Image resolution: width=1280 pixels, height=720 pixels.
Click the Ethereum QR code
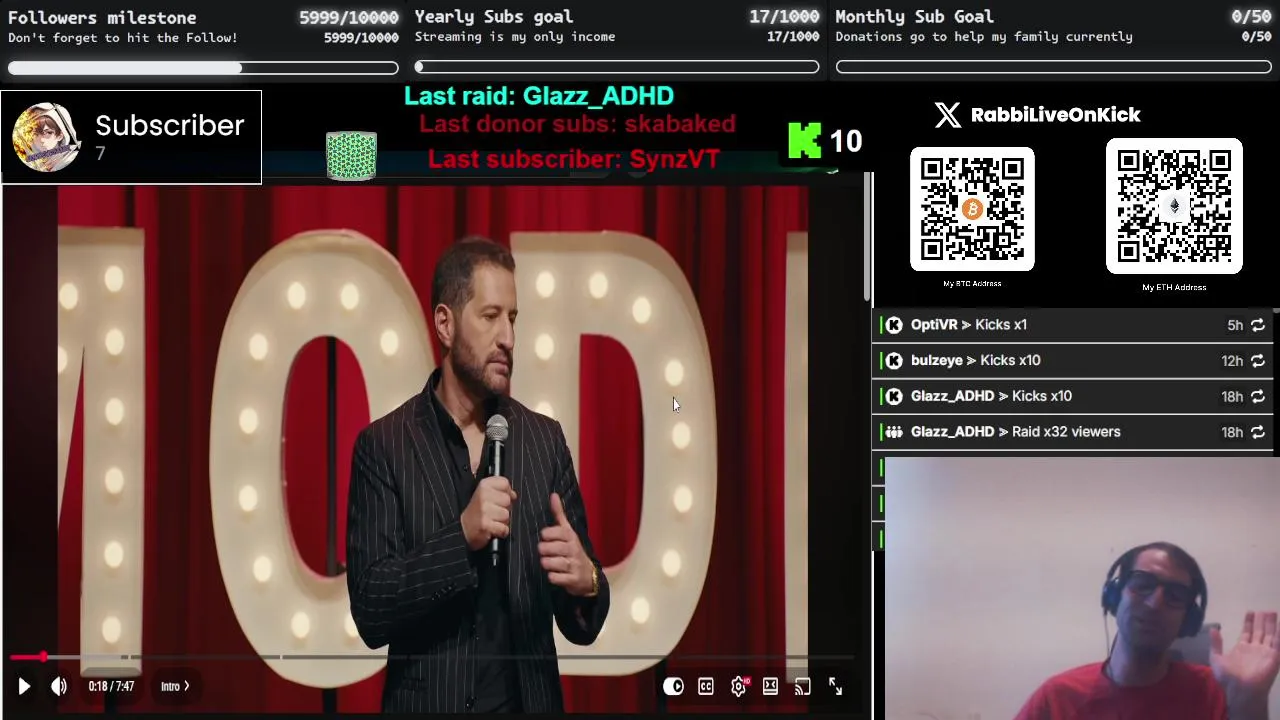(x=1174, y=206)
